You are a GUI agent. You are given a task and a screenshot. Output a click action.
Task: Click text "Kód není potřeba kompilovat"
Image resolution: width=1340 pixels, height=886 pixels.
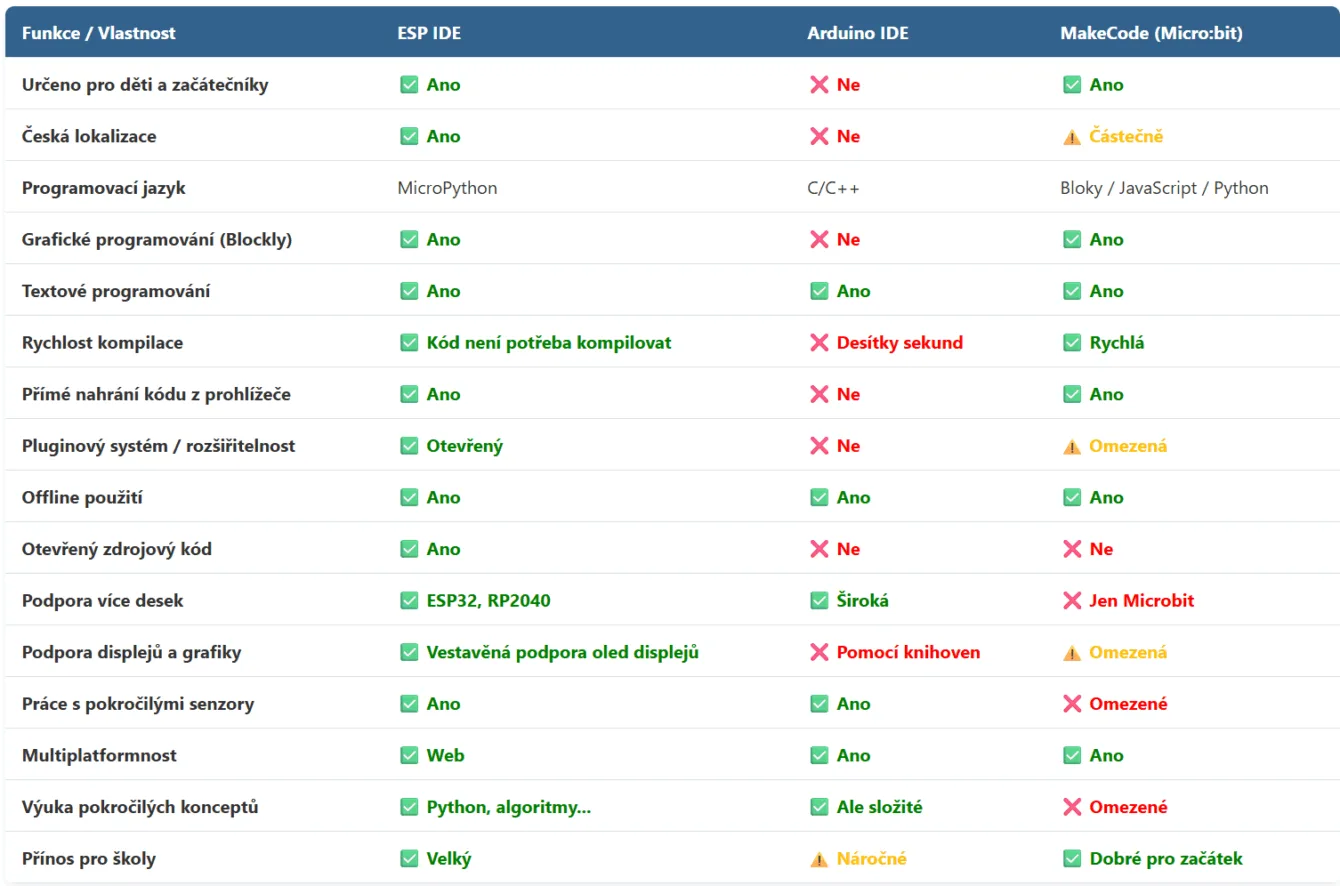click(x=549, y=343)
